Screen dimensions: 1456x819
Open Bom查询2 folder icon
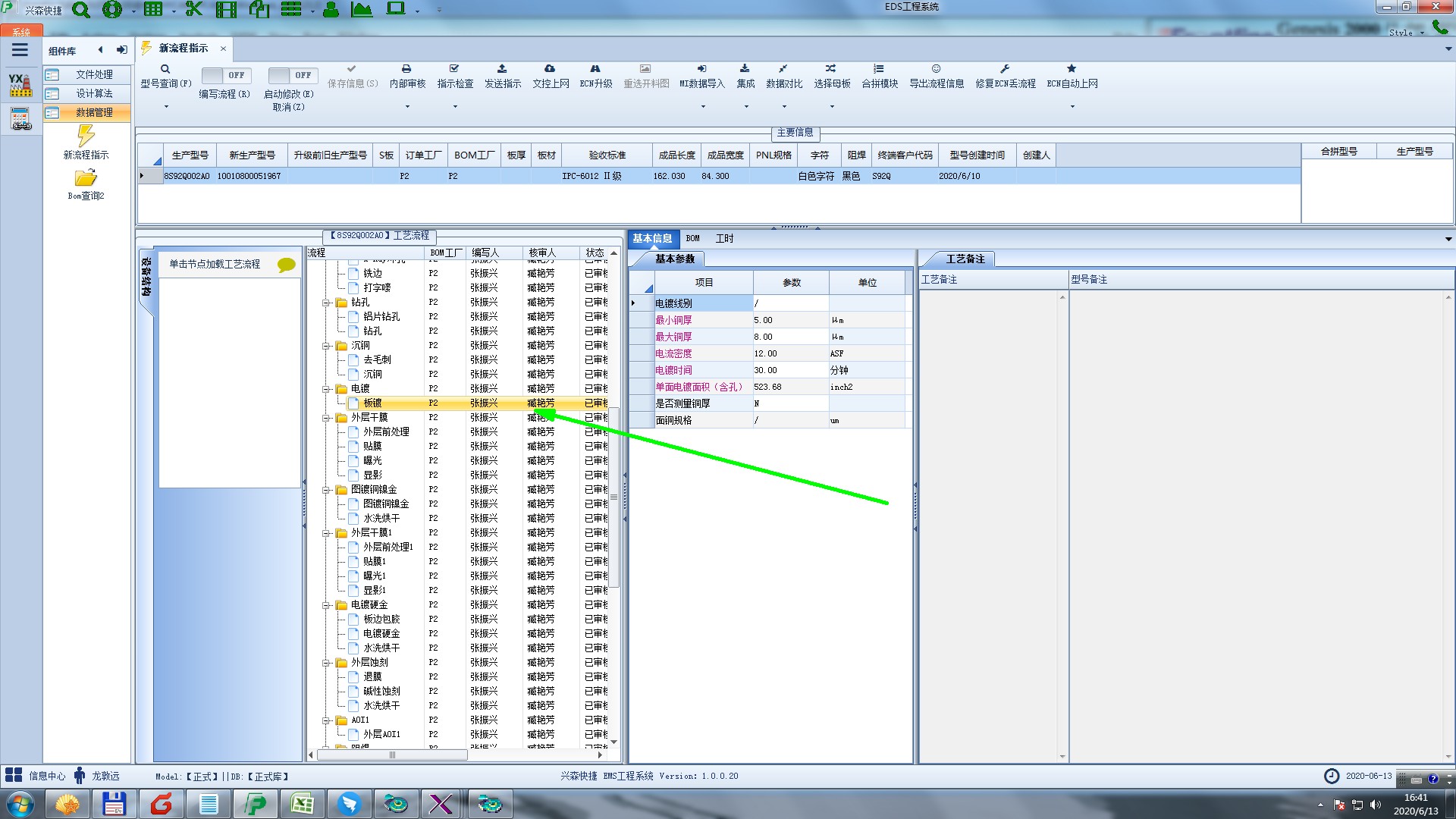tap(86, 178)
